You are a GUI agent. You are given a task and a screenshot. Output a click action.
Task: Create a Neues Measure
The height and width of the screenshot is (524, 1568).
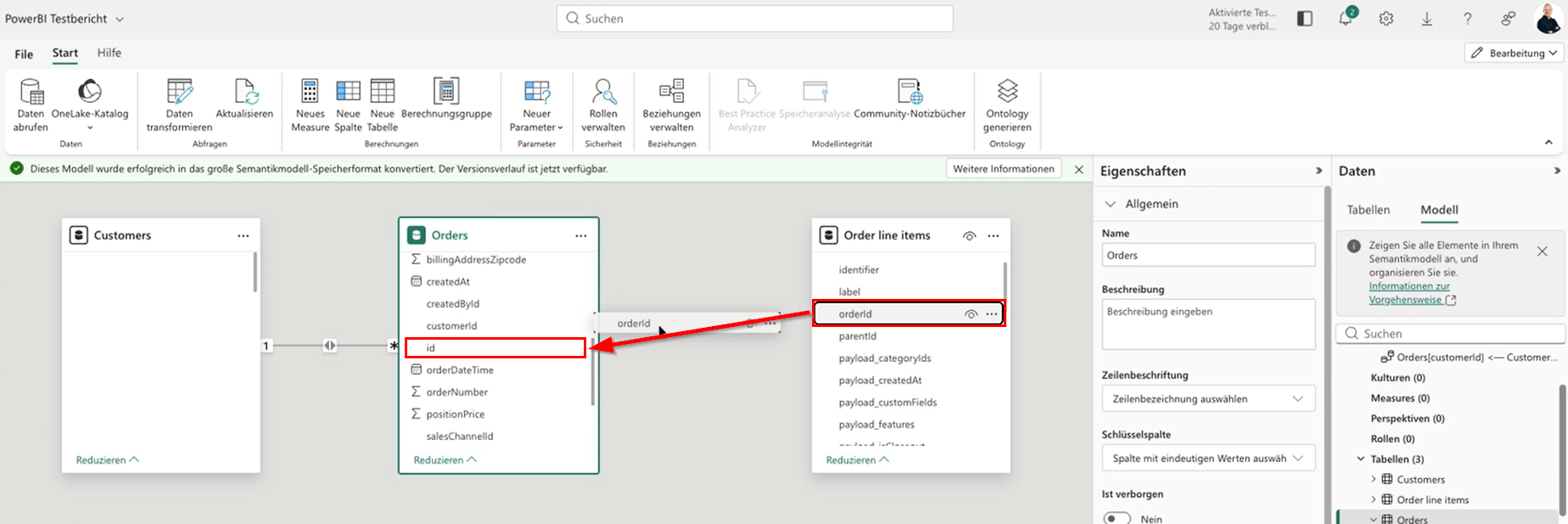[310, 104]
